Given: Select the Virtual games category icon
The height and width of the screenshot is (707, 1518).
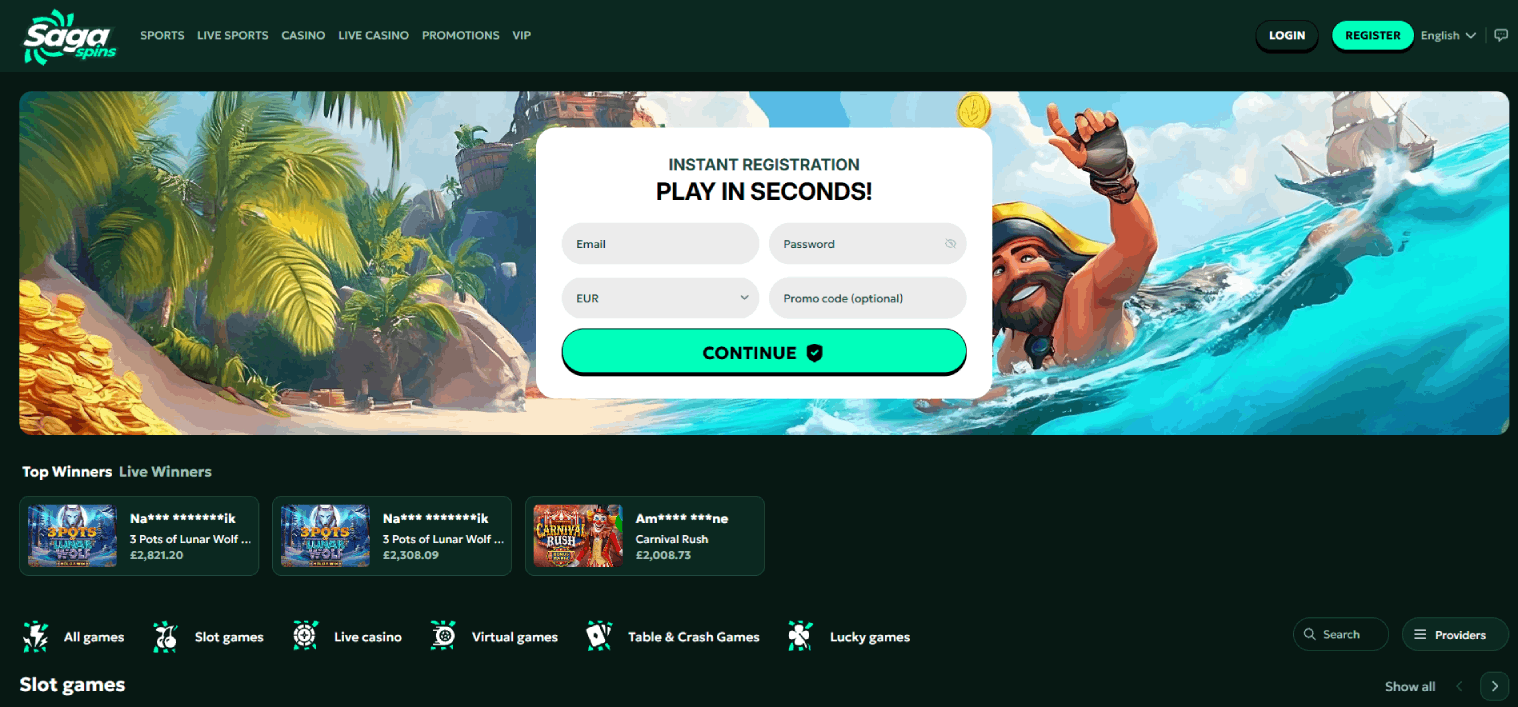Looking at the screenshot, I should [x=442, y=635].
